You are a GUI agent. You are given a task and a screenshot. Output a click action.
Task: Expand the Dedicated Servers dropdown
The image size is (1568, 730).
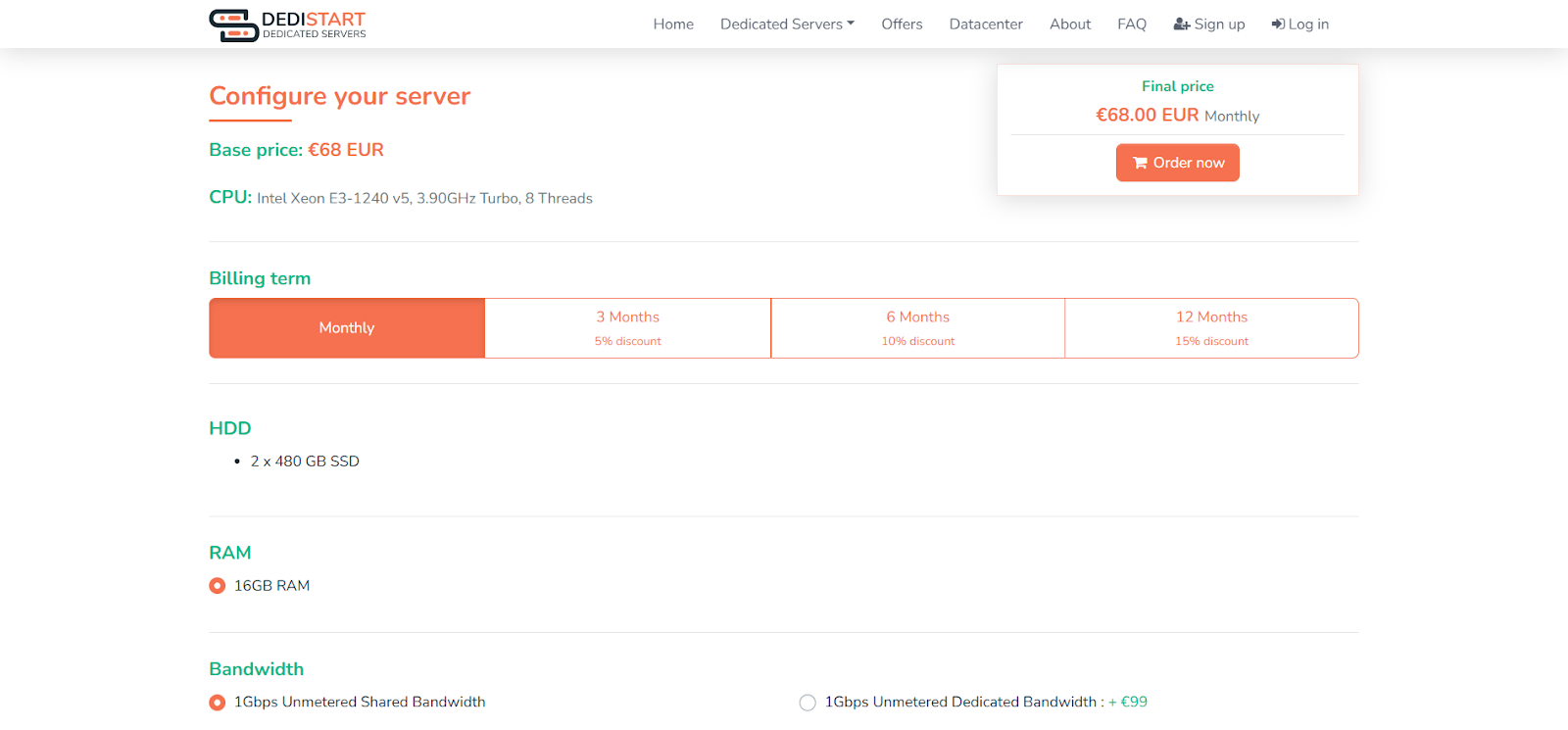(x=787, y=24)
